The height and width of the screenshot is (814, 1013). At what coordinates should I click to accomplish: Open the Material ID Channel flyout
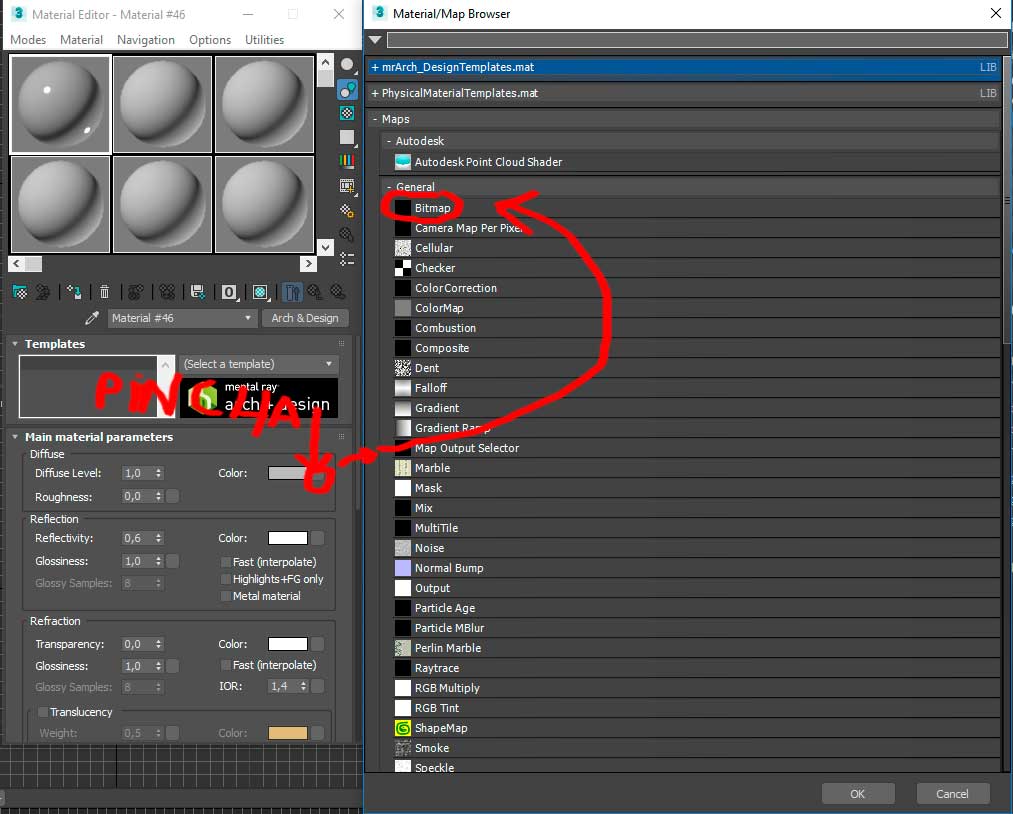229,292
